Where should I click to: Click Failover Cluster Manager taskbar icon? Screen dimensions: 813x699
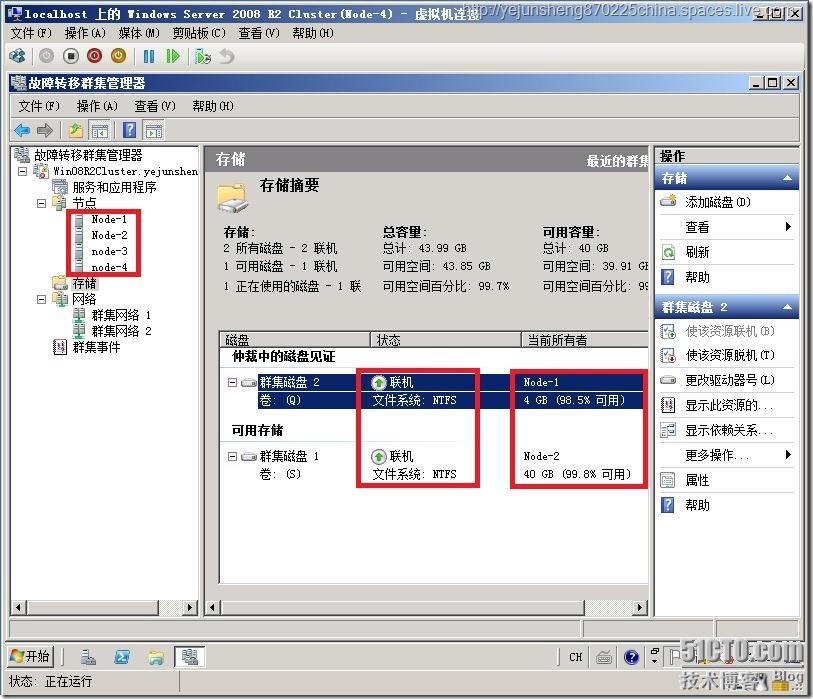(189, 658)
